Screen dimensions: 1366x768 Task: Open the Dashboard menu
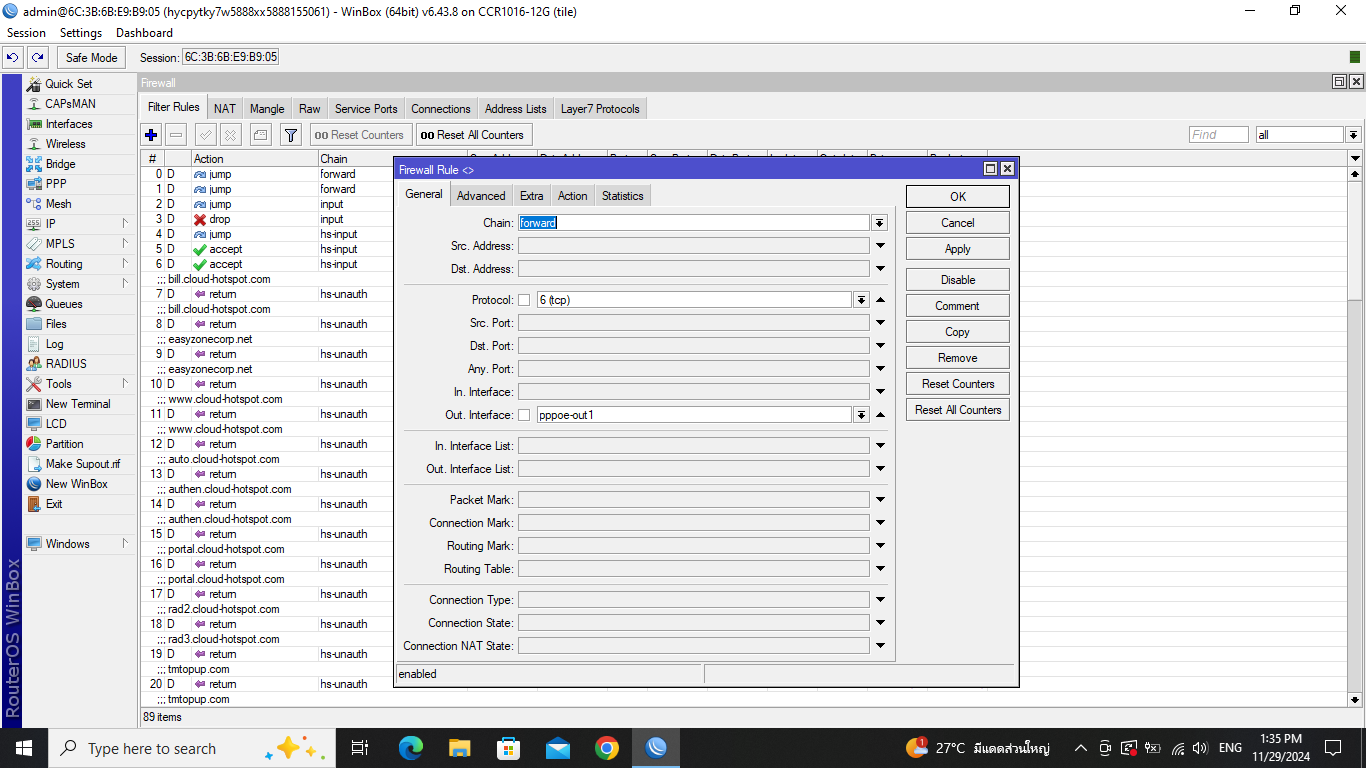144,33
